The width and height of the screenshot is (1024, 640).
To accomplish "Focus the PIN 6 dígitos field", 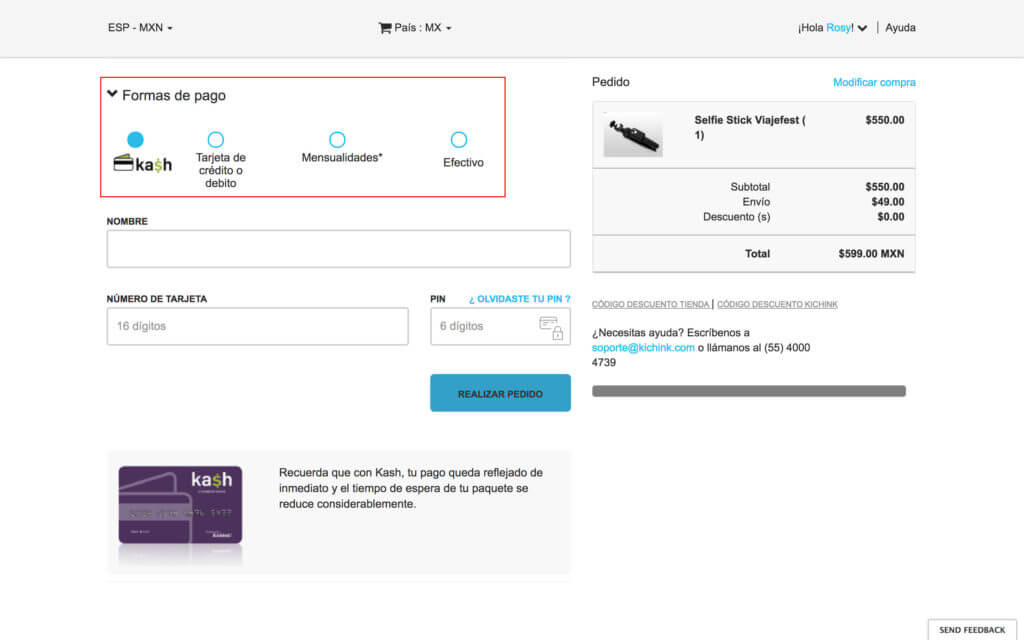I will point(500,326).
